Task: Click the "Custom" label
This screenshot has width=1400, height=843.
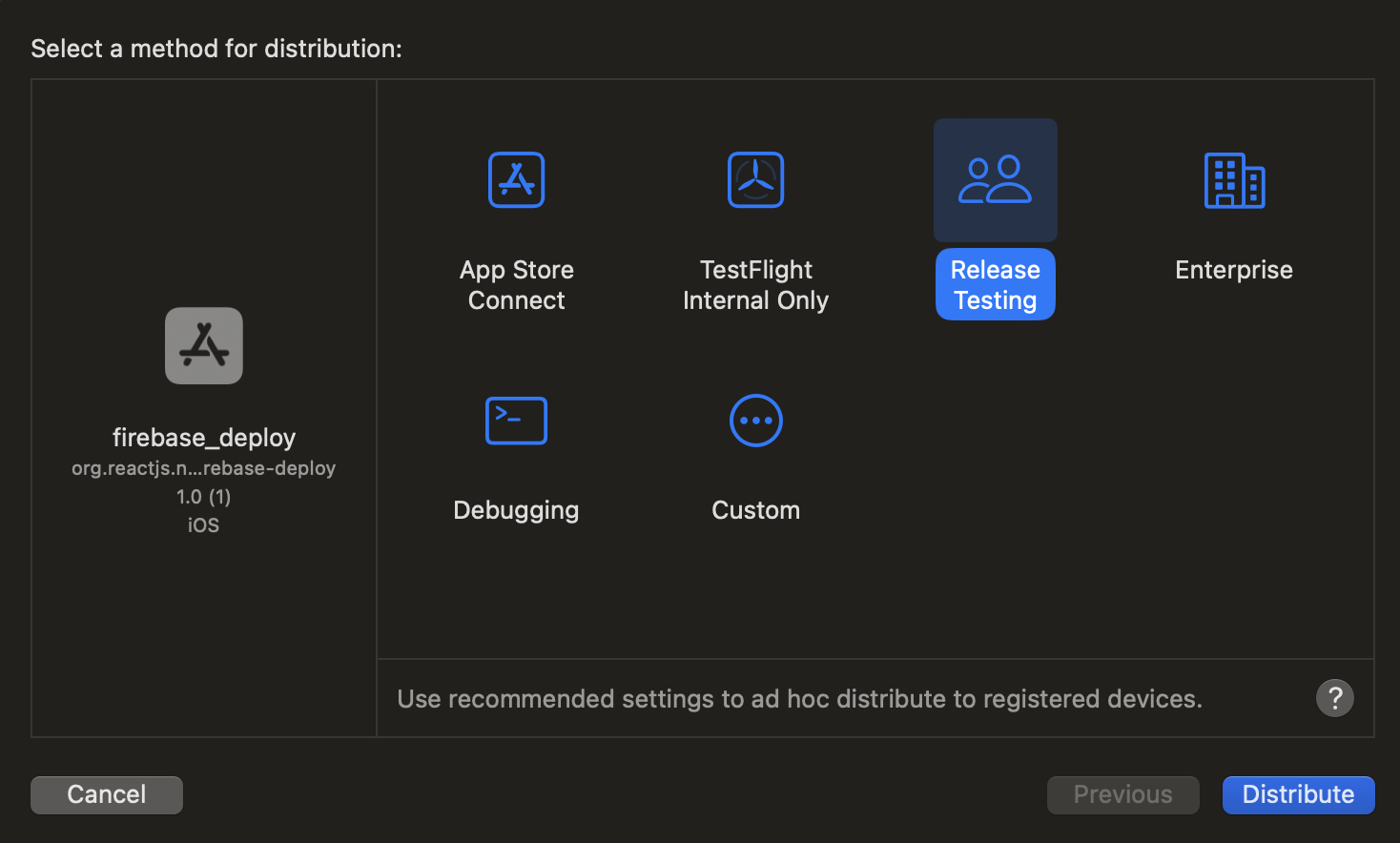Action: [x=755, y=510]
